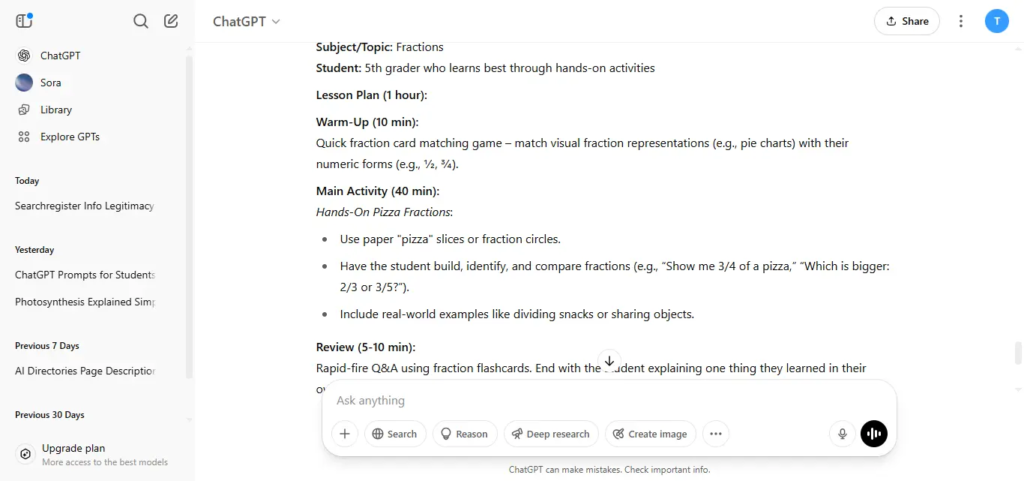Start a new chat with the pencil icon
Image resolution: width=1024 pixels, height=481 pixels.
[171, 21]
